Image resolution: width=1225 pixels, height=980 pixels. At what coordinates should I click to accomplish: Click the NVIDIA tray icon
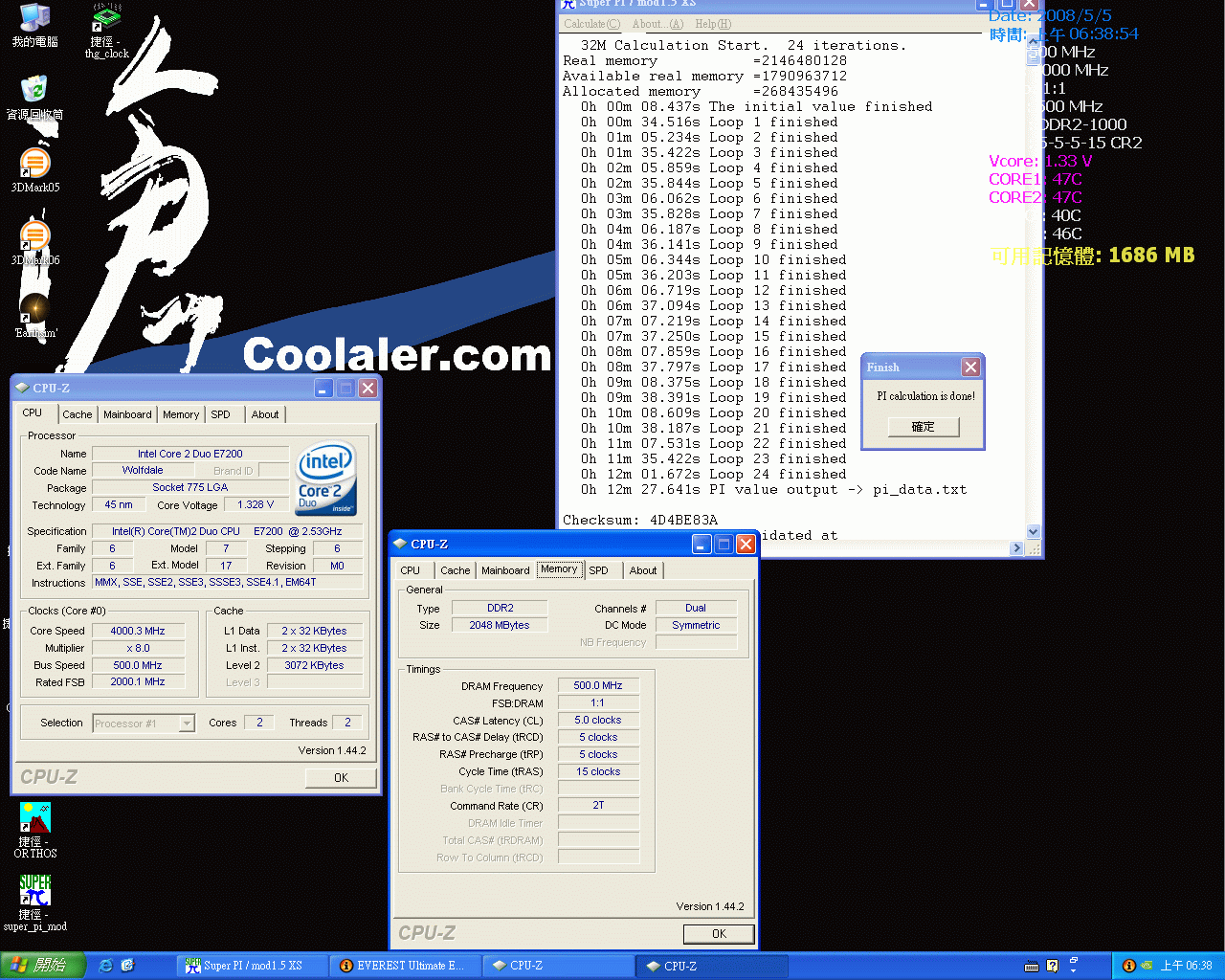pyautogui.click(x=1147, y=966)
